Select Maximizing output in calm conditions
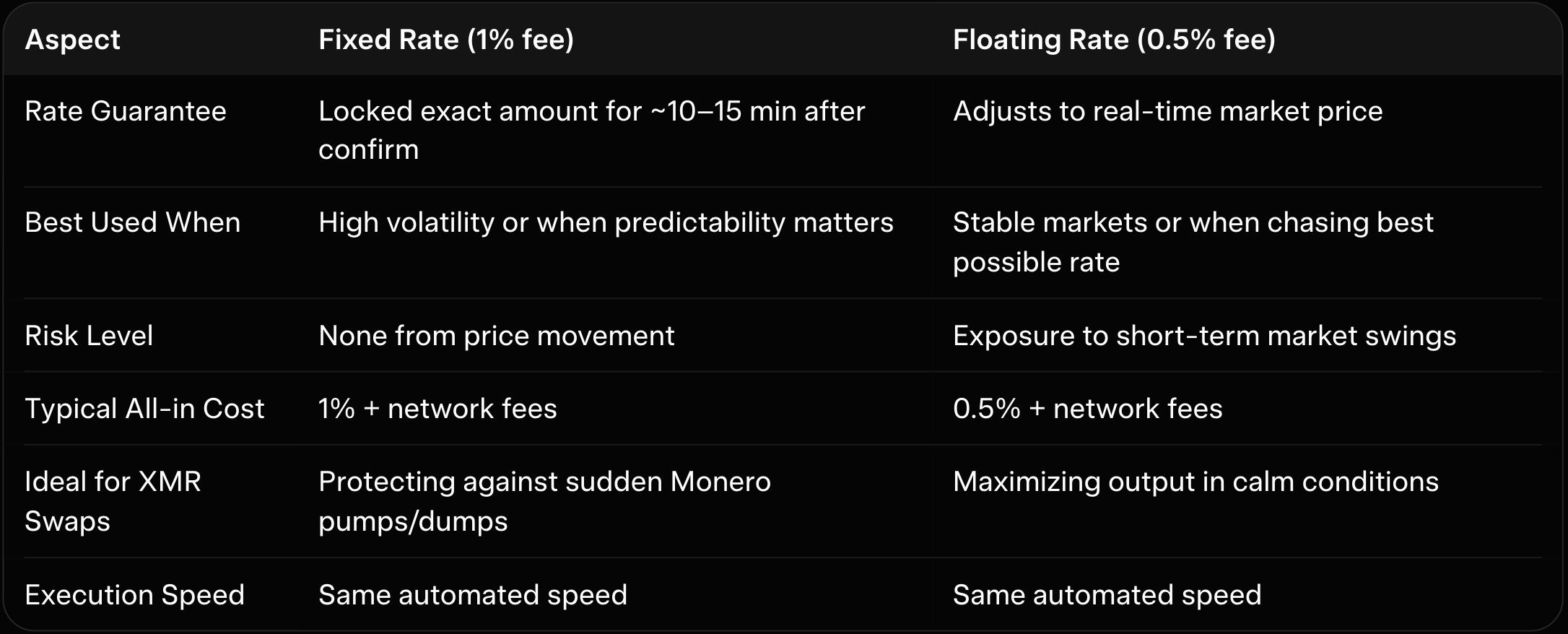This screenshot has height=634, width=1568. coord(1195,482)
